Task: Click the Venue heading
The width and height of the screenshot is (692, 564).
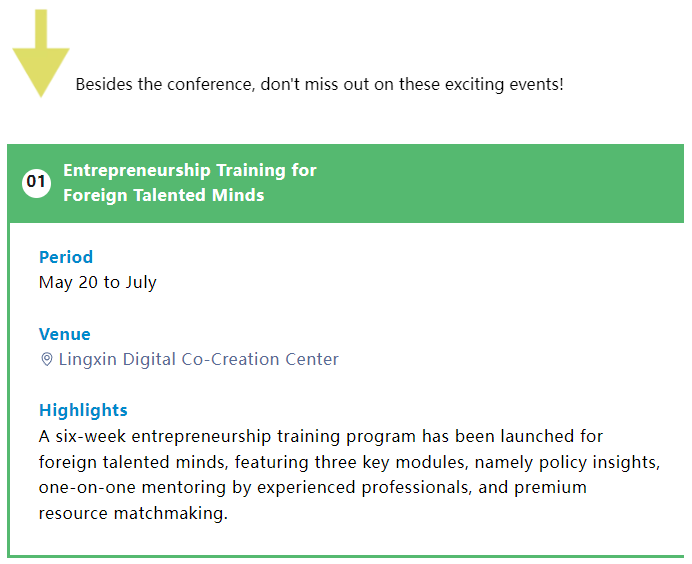Action: [x=64, y=335]
